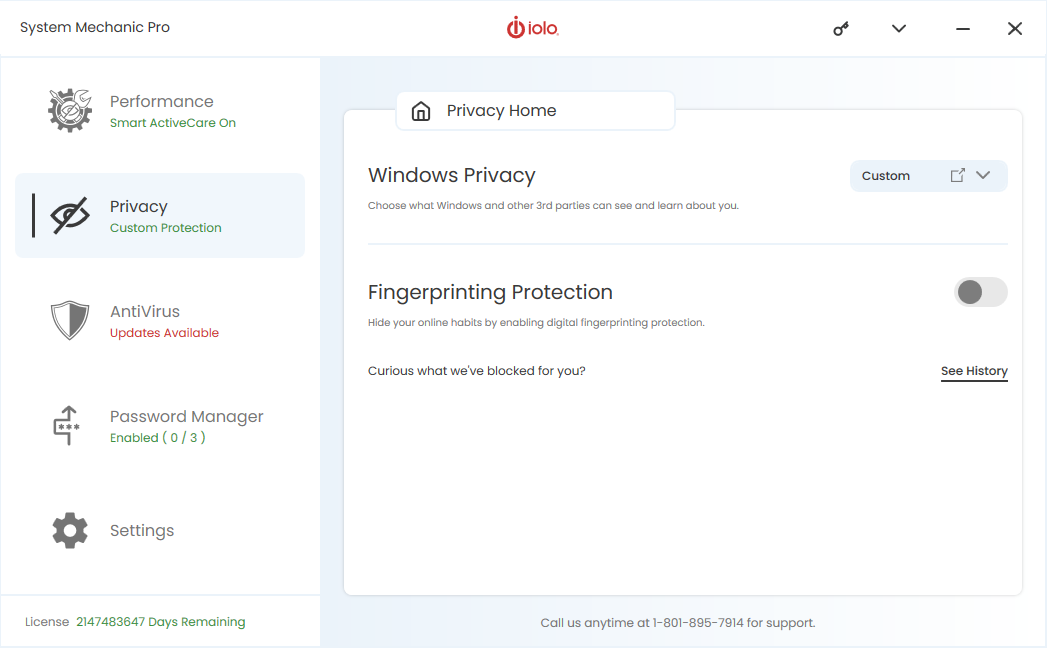Image resolution: width=1047 pixels, height=648 pixels.
Task: Click the Windows Privacy heading
Action: (451, 175)
